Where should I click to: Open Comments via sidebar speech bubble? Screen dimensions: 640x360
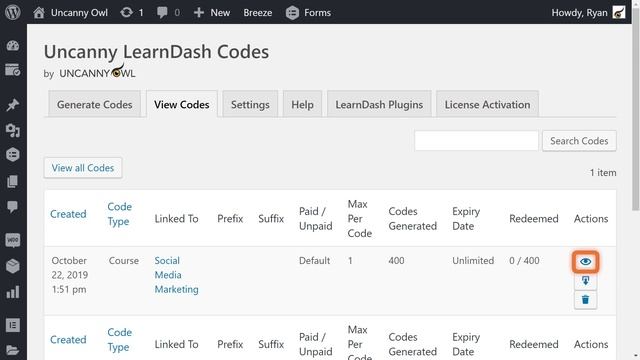13,207
